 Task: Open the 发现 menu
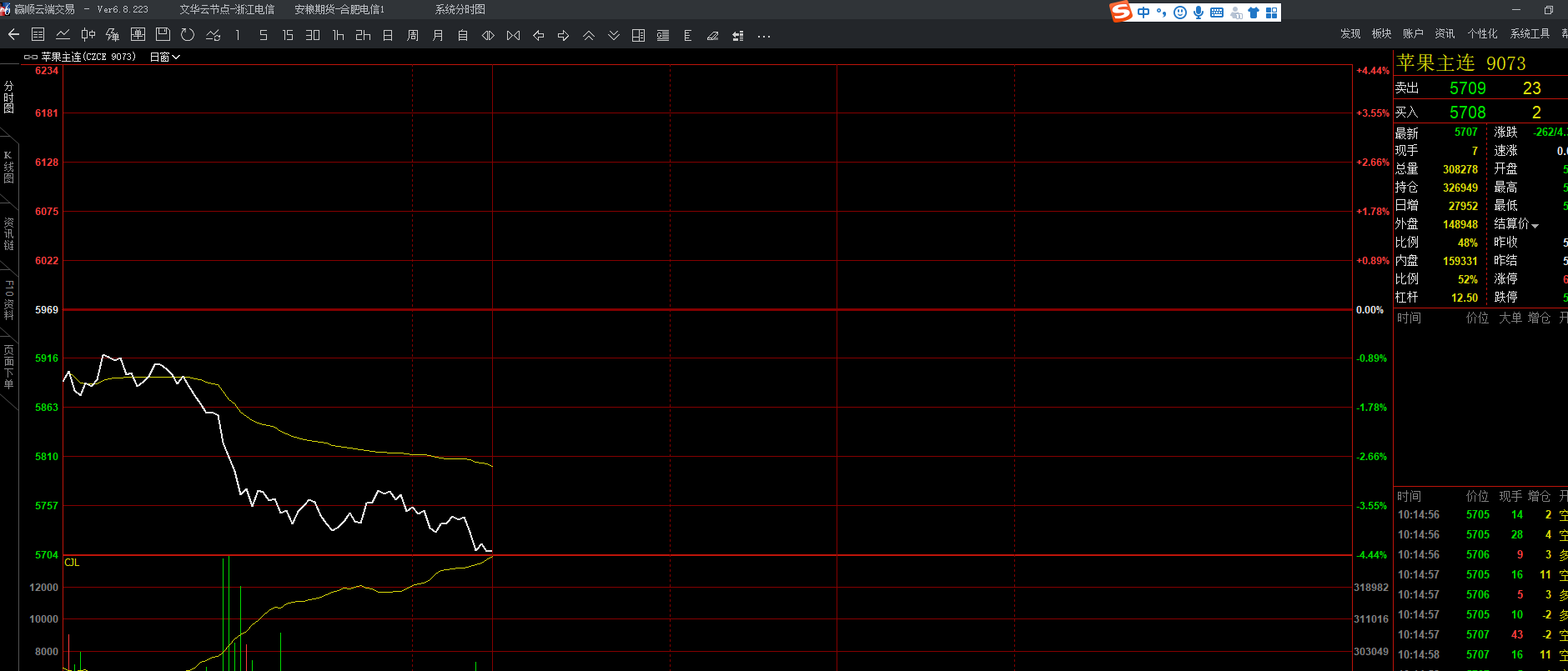1350,33
